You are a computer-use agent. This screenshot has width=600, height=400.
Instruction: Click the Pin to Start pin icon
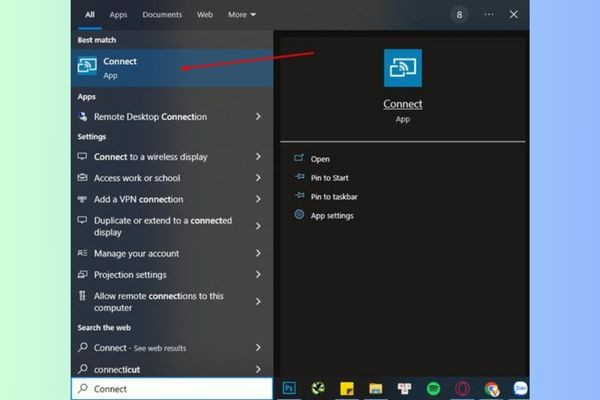pos(299,177)
